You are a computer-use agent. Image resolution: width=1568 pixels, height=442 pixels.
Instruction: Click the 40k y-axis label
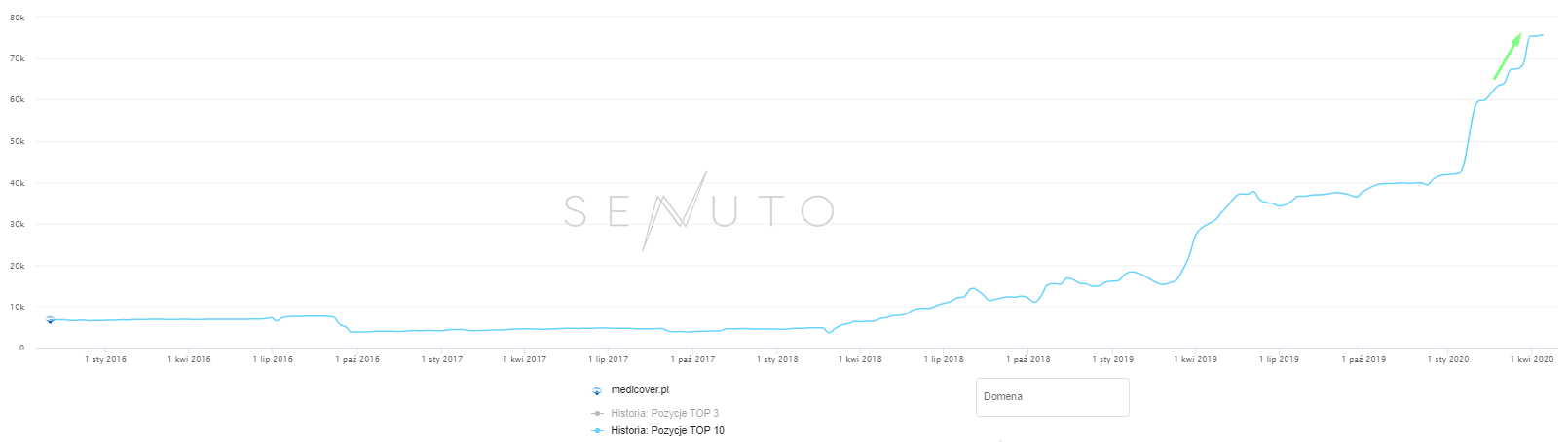[17, 183]
